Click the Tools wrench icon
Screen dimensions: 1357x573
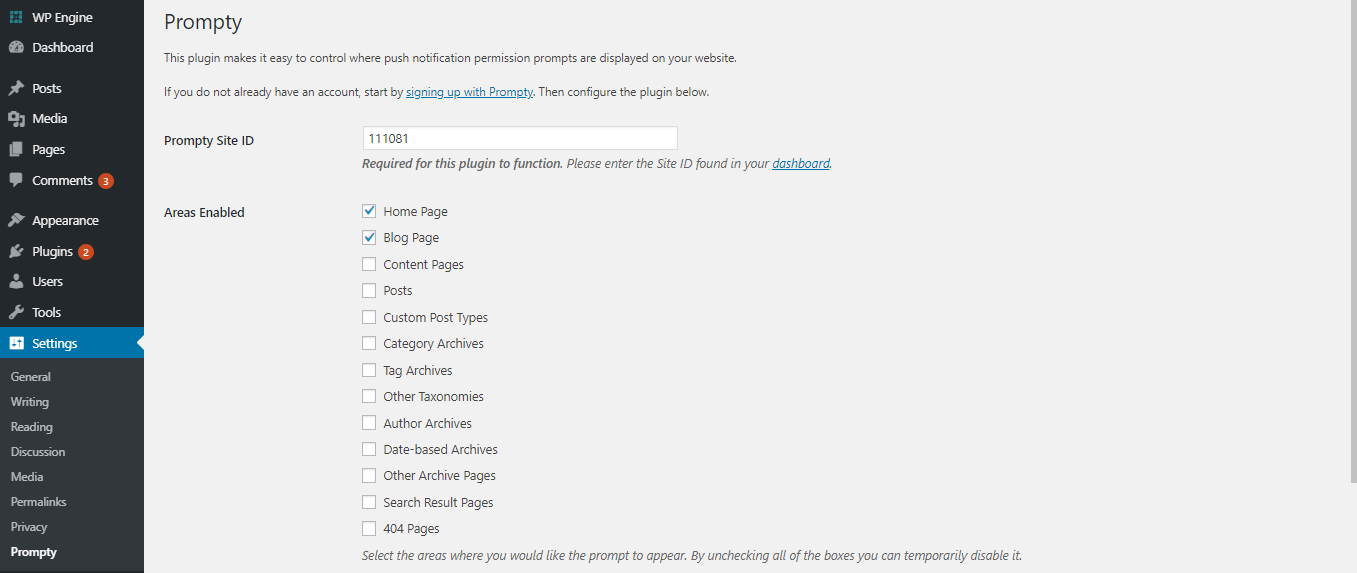tap(16, 312)
